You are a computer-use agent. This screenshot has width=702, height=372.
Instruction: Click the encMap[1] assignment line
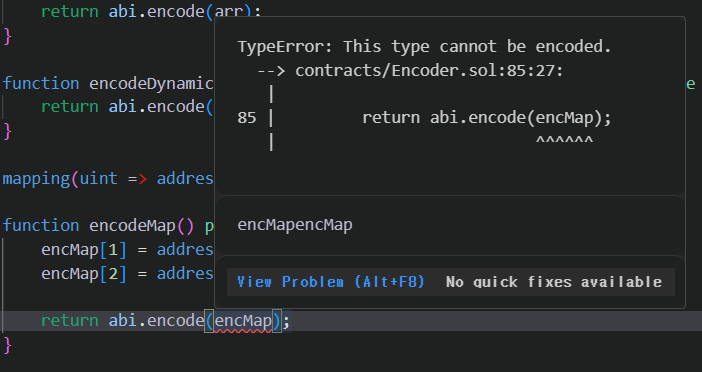(x=127, y=249)
